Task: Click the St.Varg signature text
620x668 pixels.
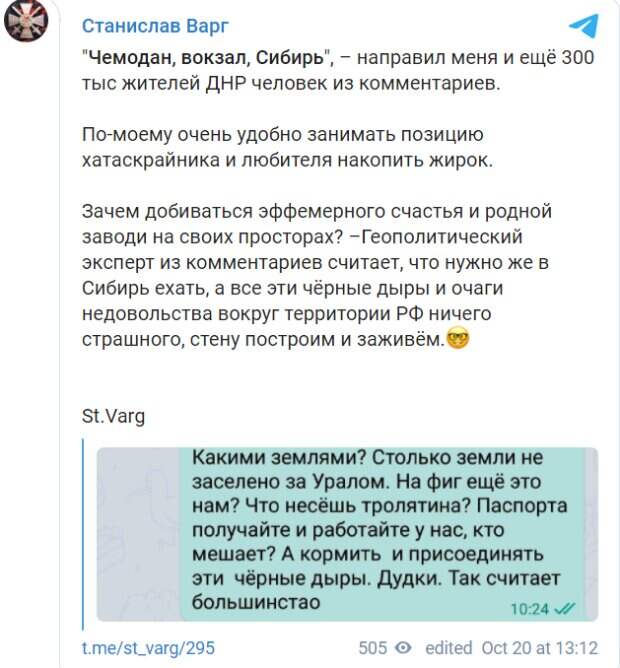Action: pos(113,417)
